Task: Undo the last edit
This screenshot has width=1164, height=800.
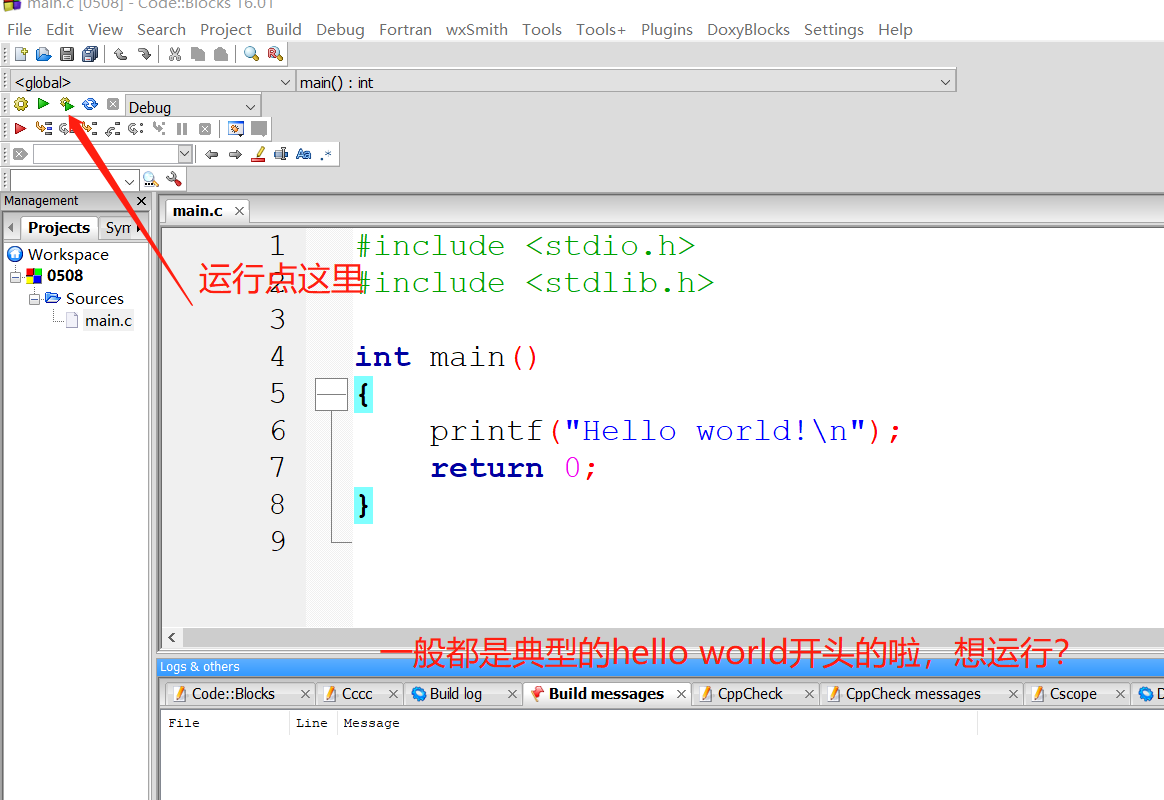Action: (x=120, y=53)
